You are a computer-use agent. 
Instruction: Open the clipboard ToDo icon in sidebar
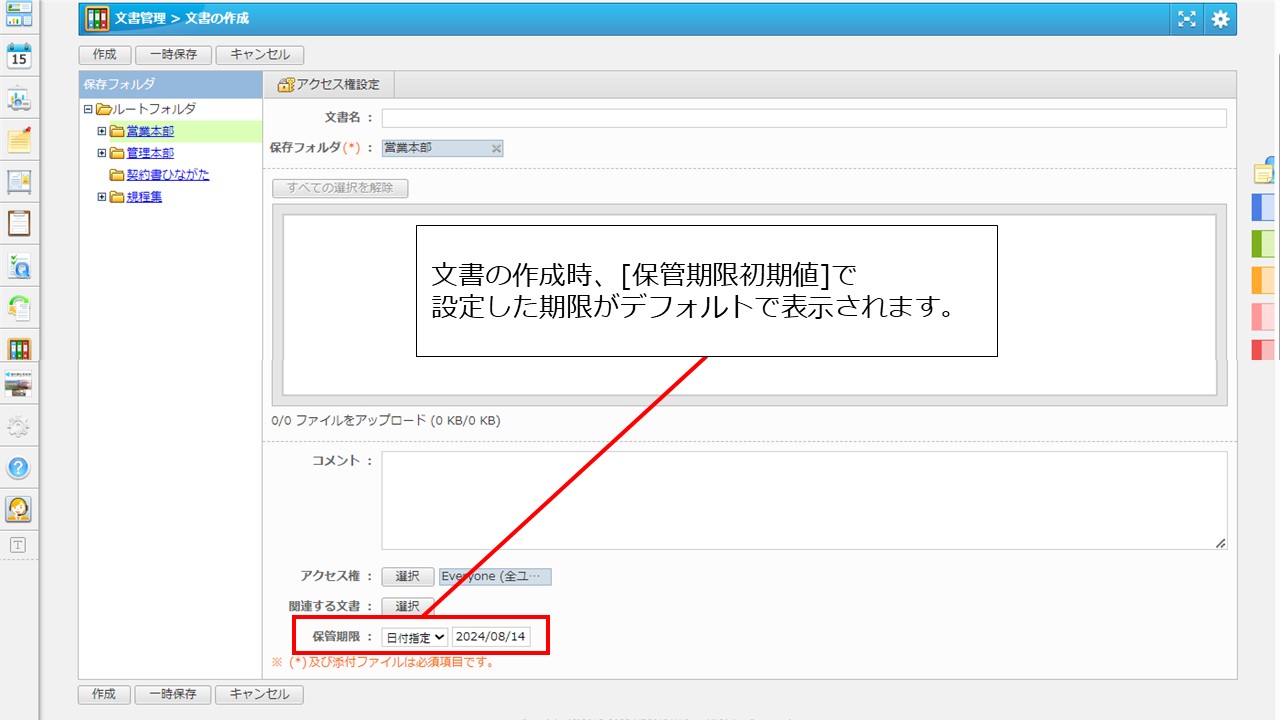(x=18, y=223)
